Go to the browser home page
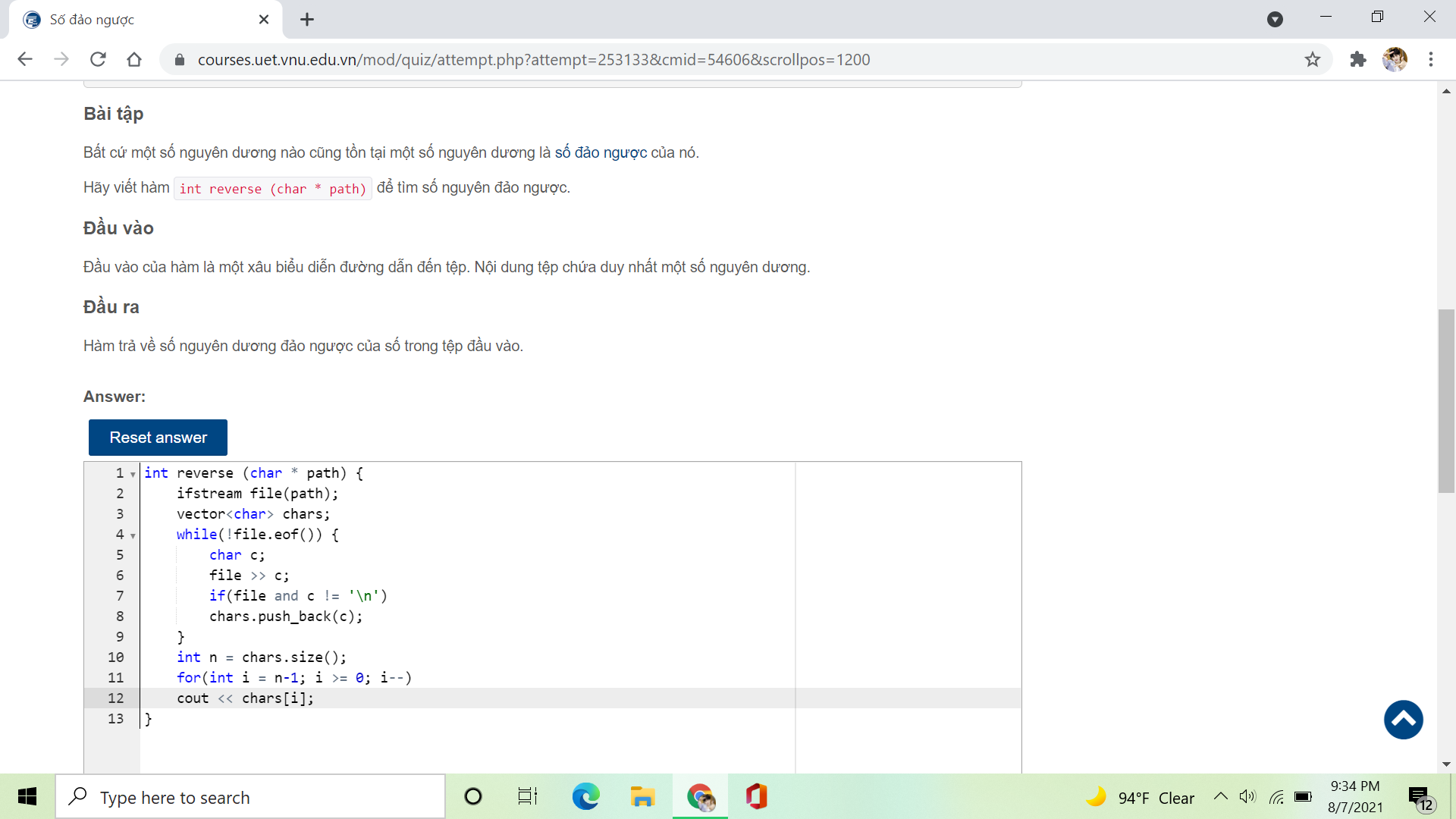This screenshot has width=1456, height=819. coord(134,59)
